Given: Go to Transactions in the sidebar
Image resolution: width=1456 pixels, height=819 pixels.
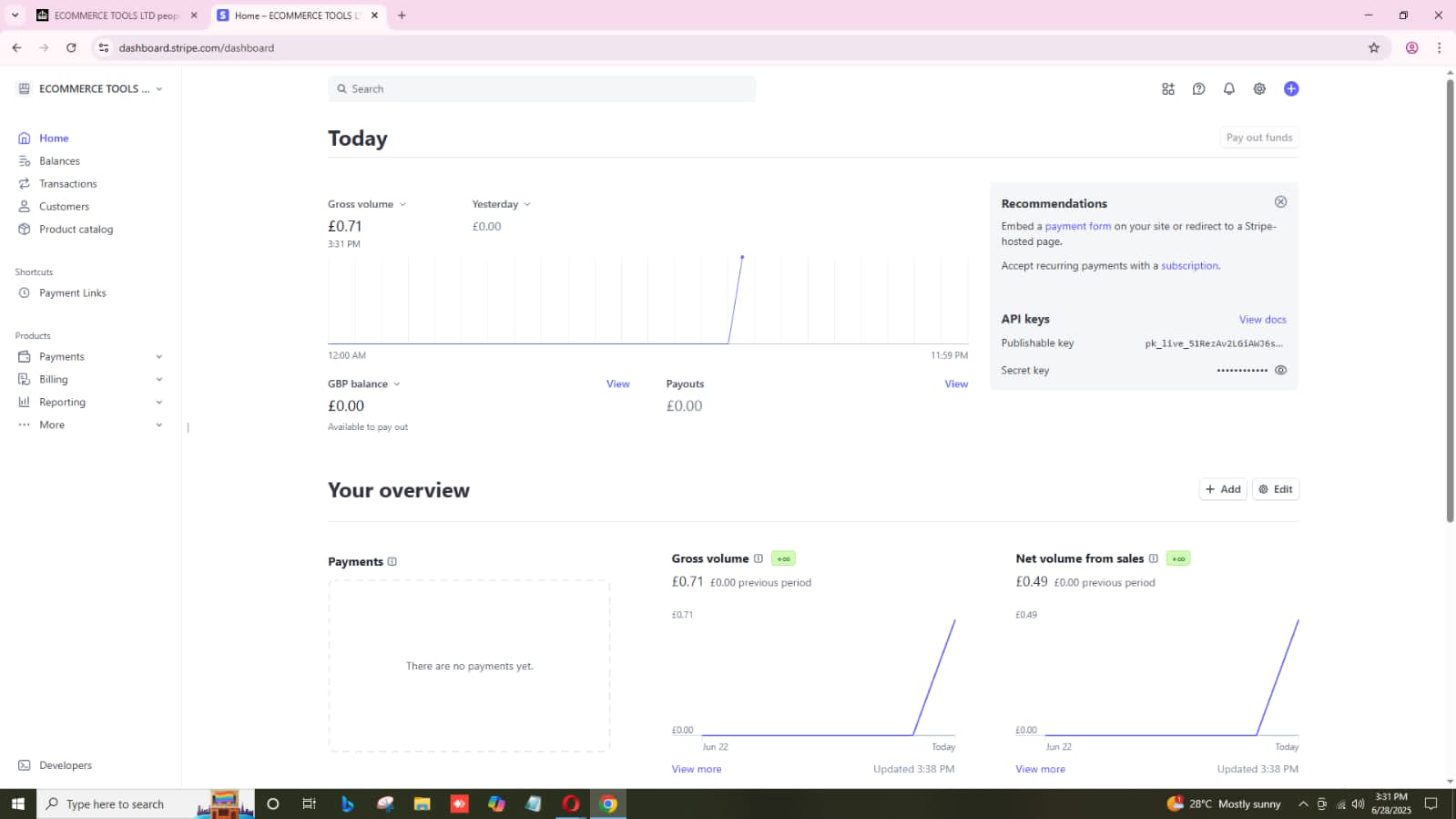Looking at the screenshot, I should tap(67, 184).
